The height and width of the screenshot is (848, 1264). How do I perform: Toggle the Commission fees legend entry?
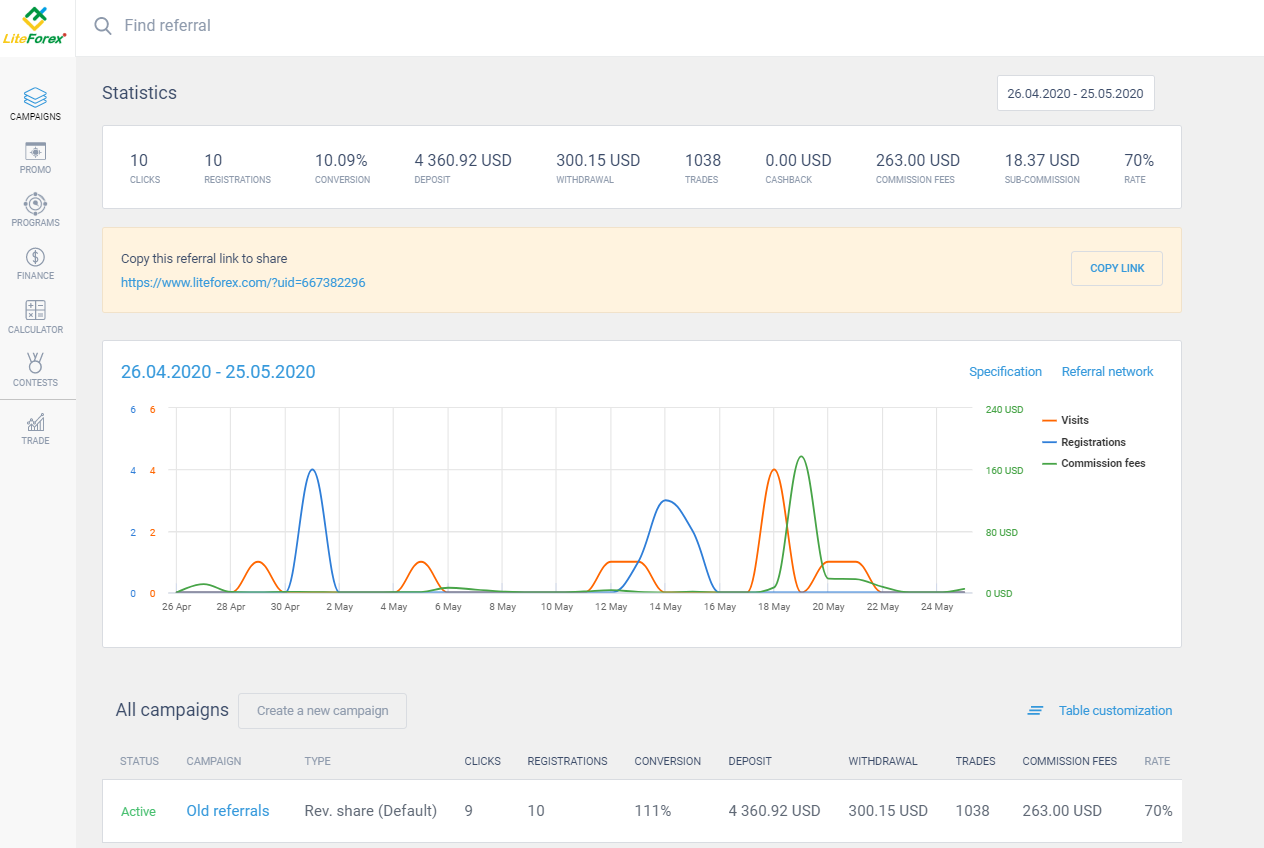click(1102, 464)
